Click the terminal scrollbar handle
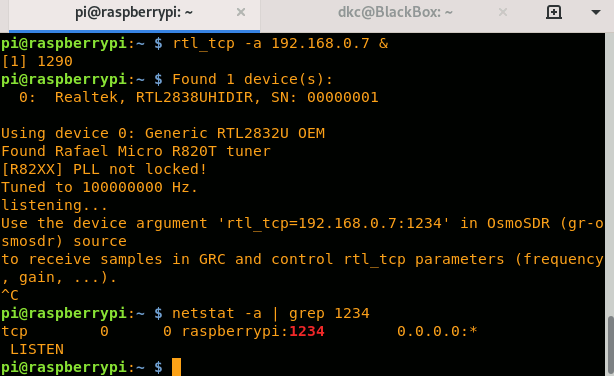The height and width of the screenshot is (376, 614). (610, 345)
